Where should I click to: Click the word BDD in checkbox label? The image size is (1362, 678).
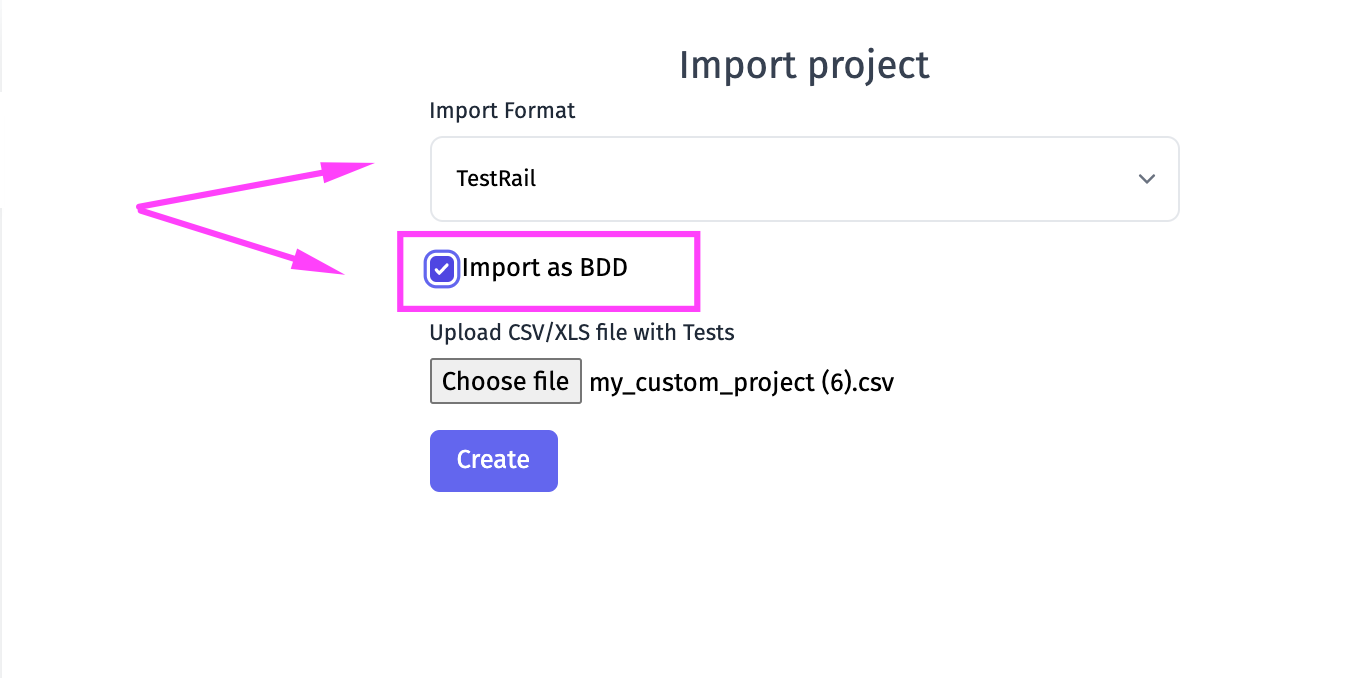[604, 268]
